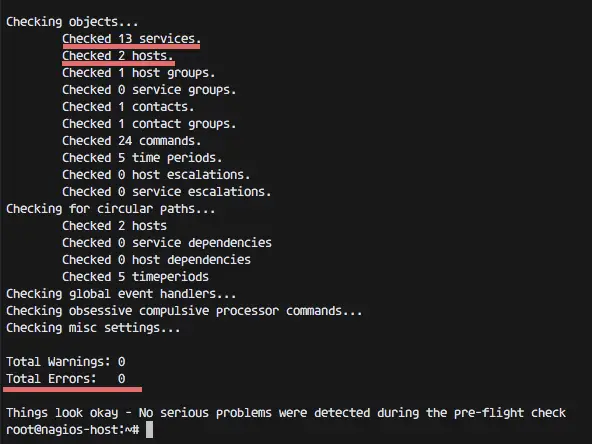
Task: Click the 'Checking global event handlers...' line
Action: (121, 294)
